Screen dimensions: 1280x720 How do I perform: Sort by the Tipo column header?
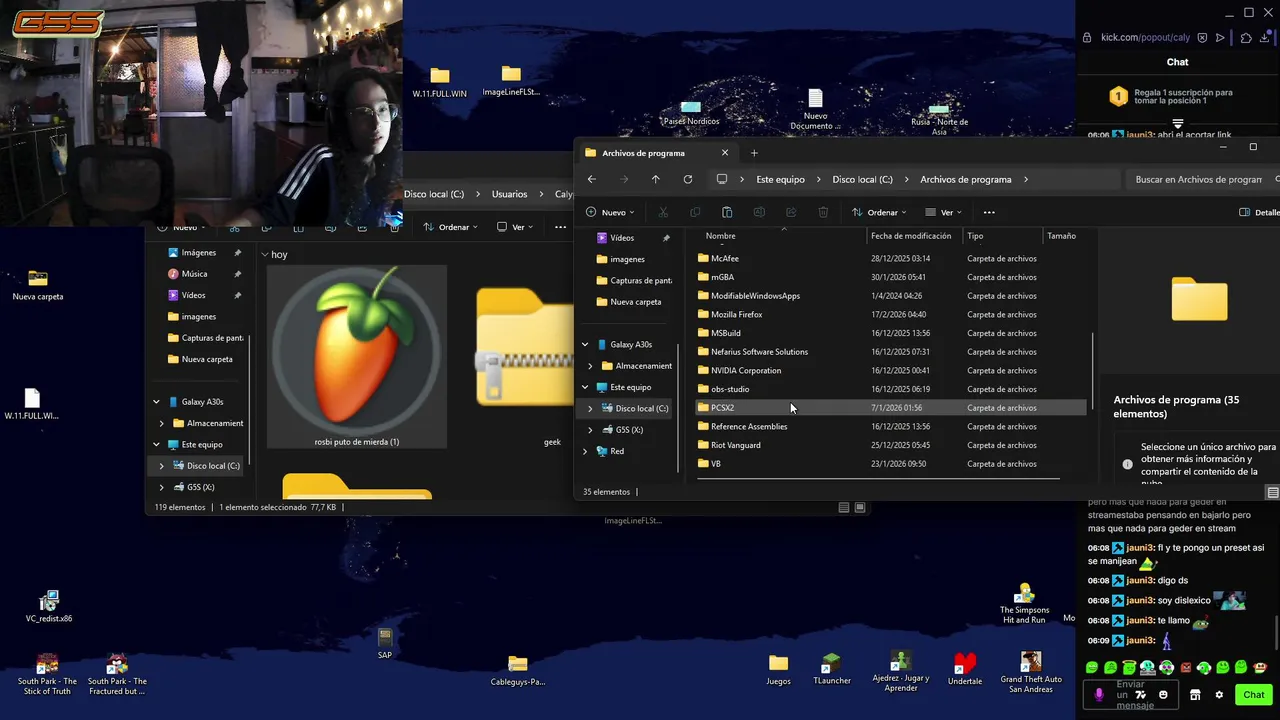coord(975,236)
